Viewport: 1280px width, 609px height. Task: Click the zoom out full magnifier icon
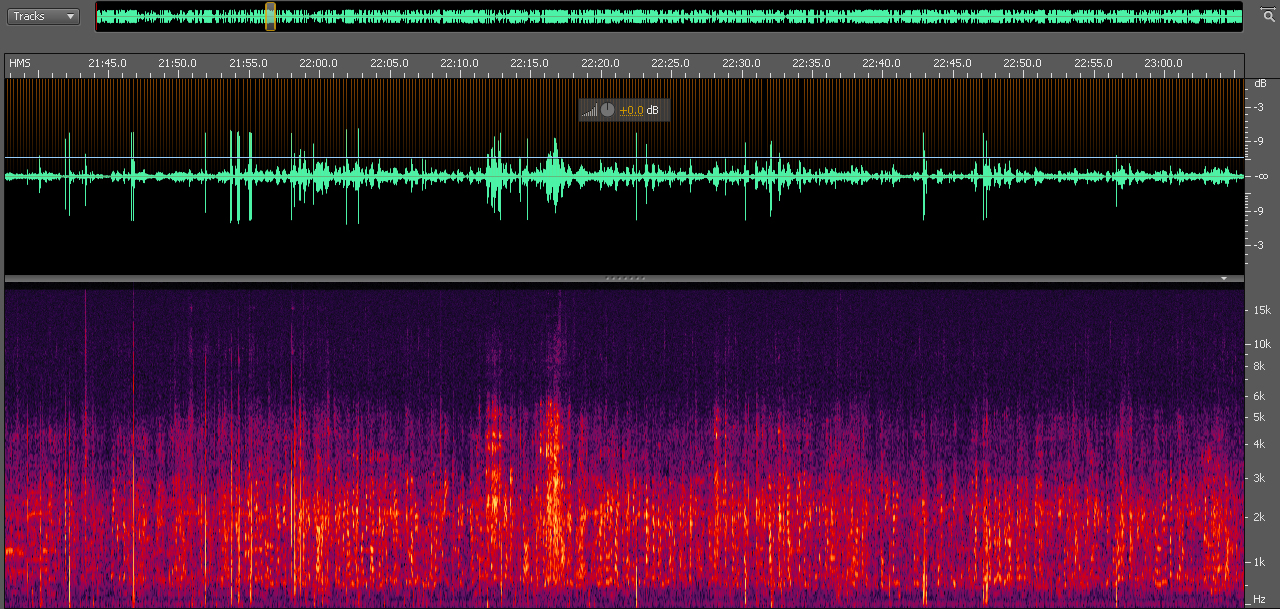click(x=1269, y=16)
